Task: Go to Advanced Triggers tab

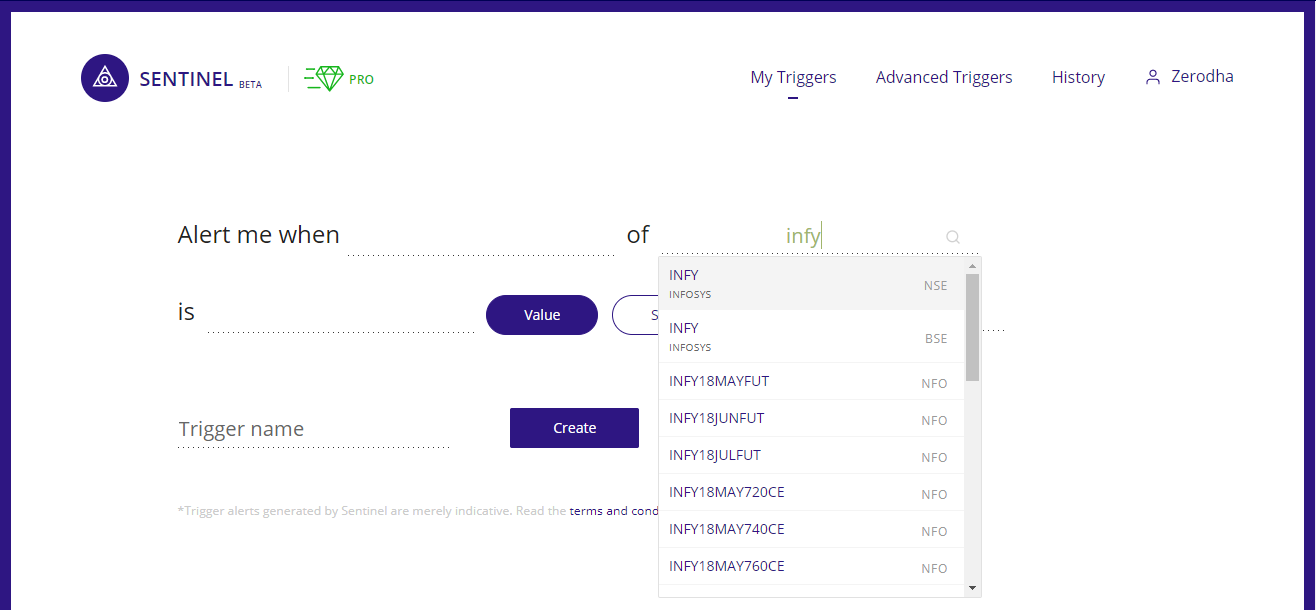Action: point(943,77)
